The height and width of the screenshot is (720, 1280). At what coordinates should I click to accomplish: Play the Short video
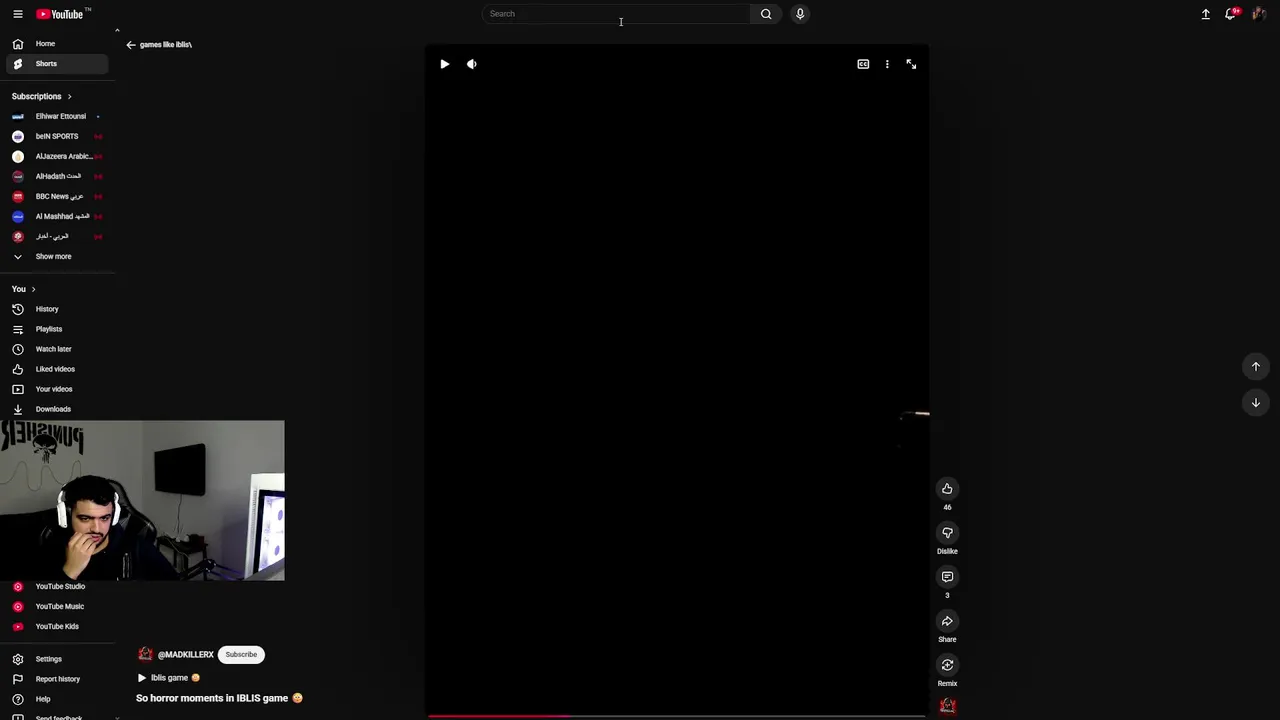(x=445, y=64)
